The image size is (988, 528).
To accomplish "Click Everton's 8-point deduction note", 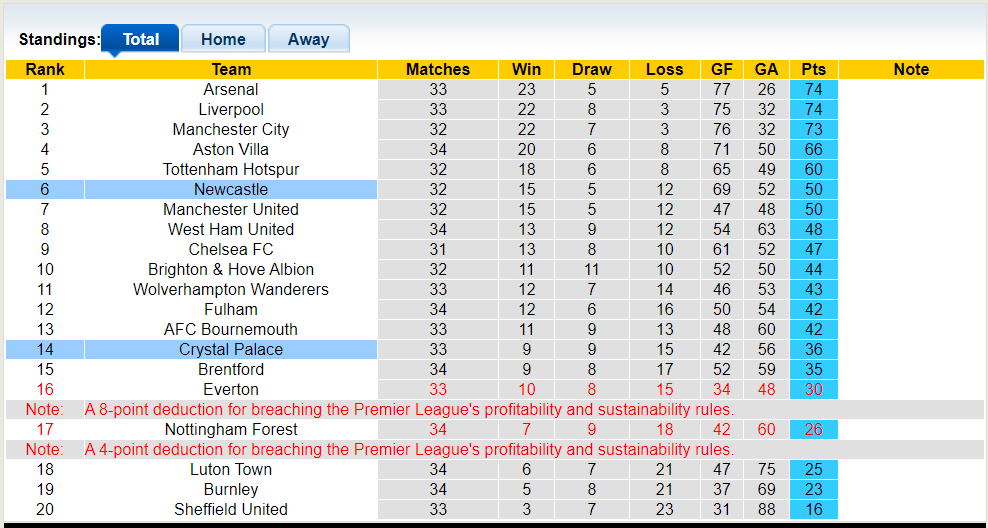I will pyautogui.click(x=409, y=409).
